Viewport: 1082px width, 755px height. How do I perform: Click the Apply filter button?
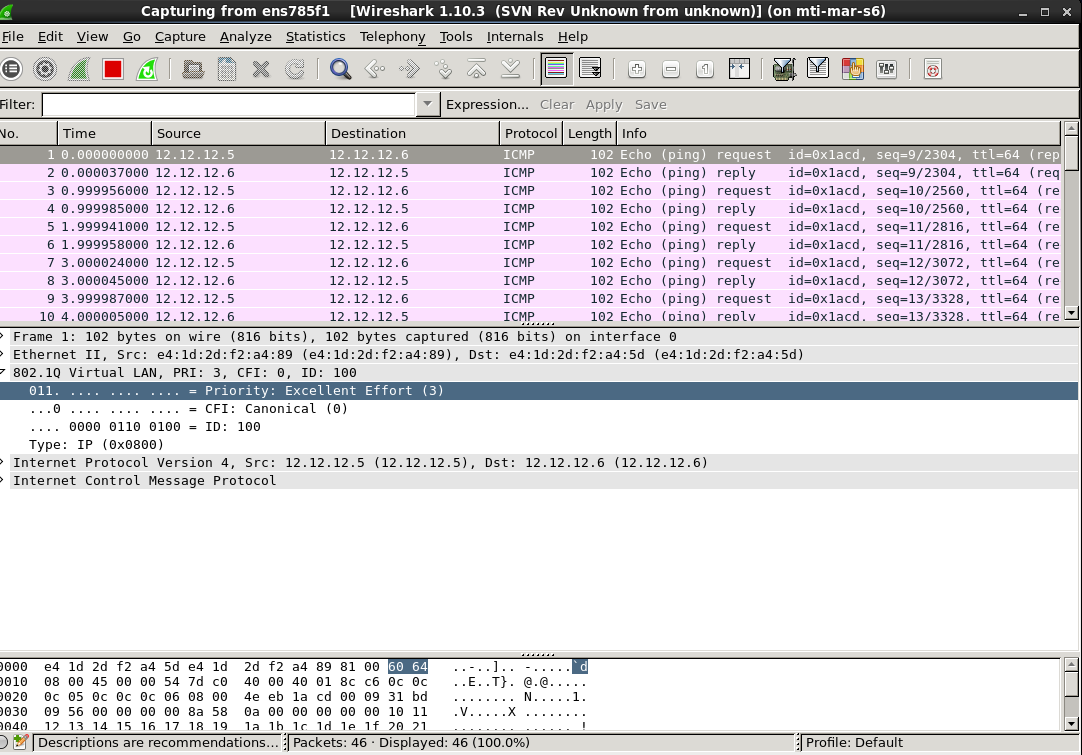pyautogui.click(x=604, y=104)
